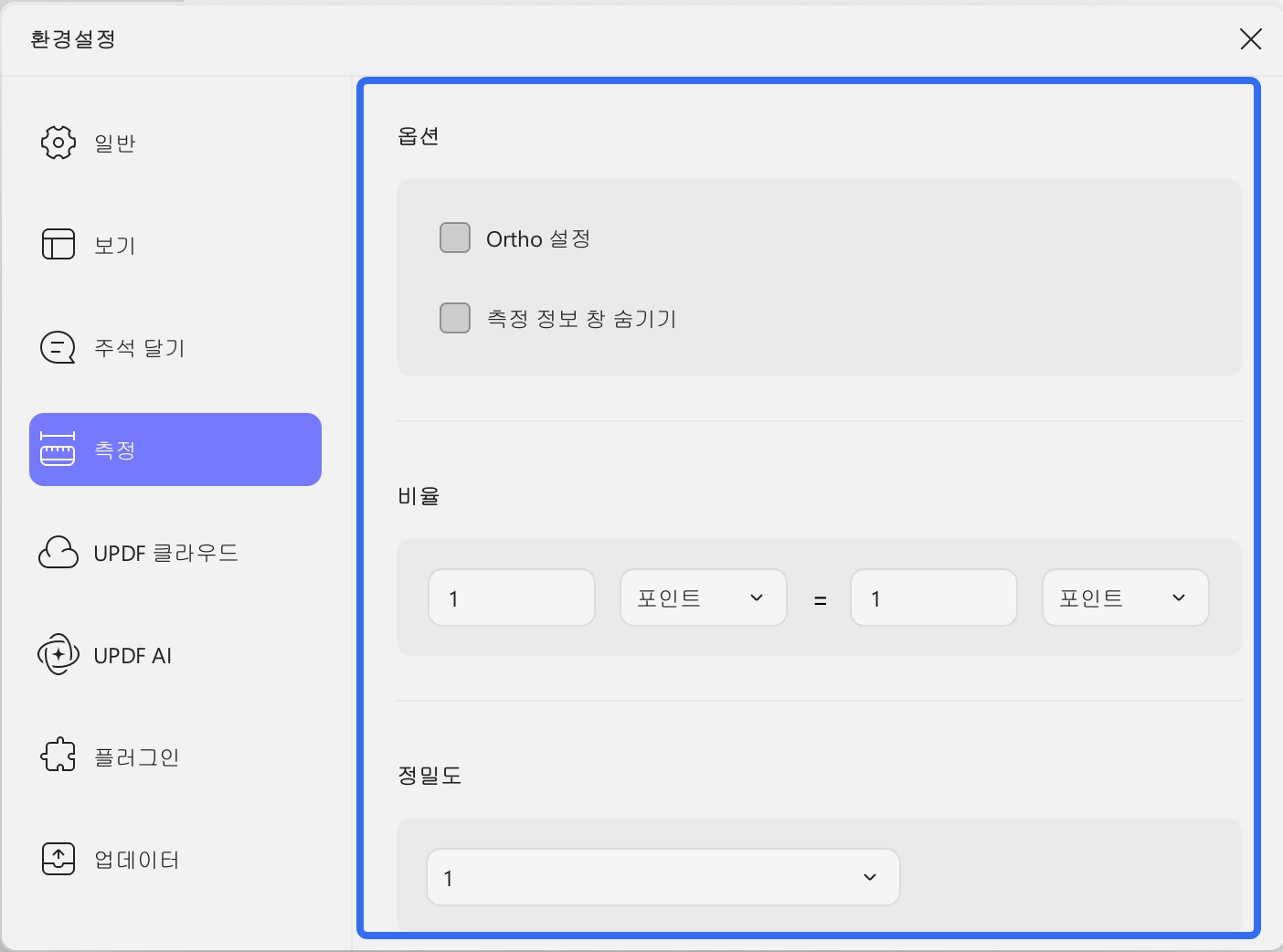Screen dimensions: 1283x952
Task: Click the gear icon next to 일반
Action: (58, 143)
